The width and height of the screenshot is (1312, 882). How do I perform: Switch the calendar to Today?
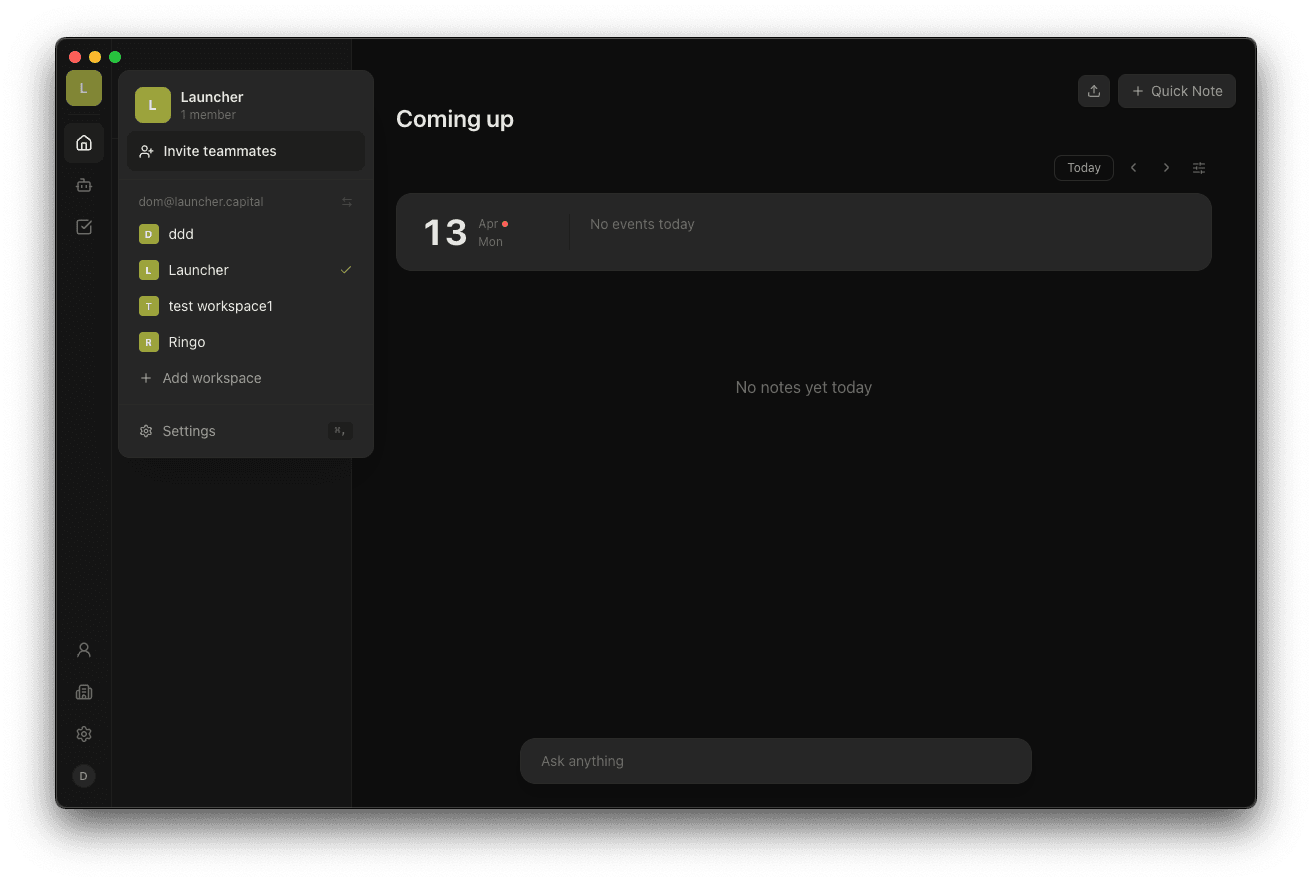click(x=1083, y=167)
